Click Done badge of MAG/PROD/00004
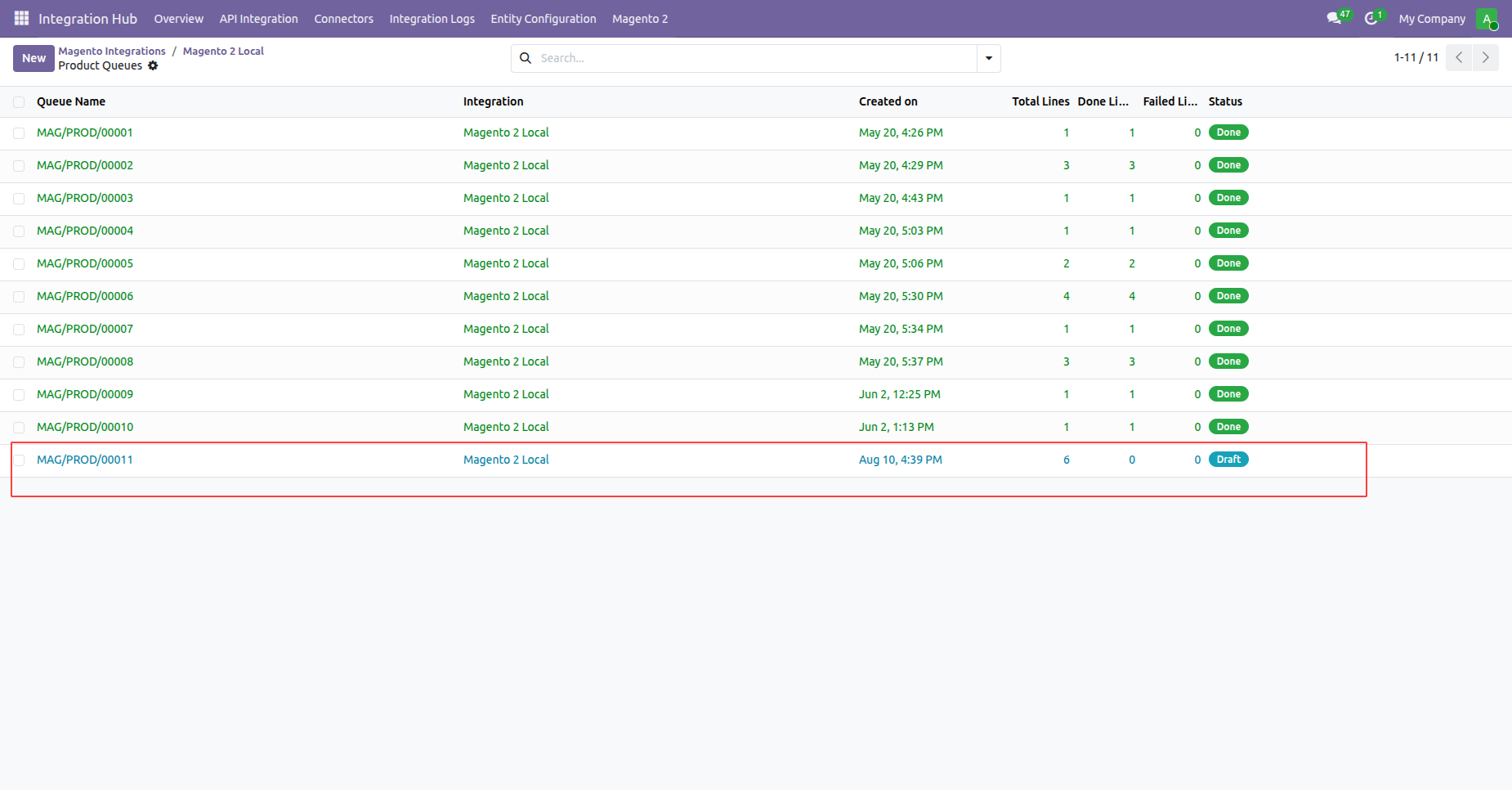 click(x=1228, y=231)
